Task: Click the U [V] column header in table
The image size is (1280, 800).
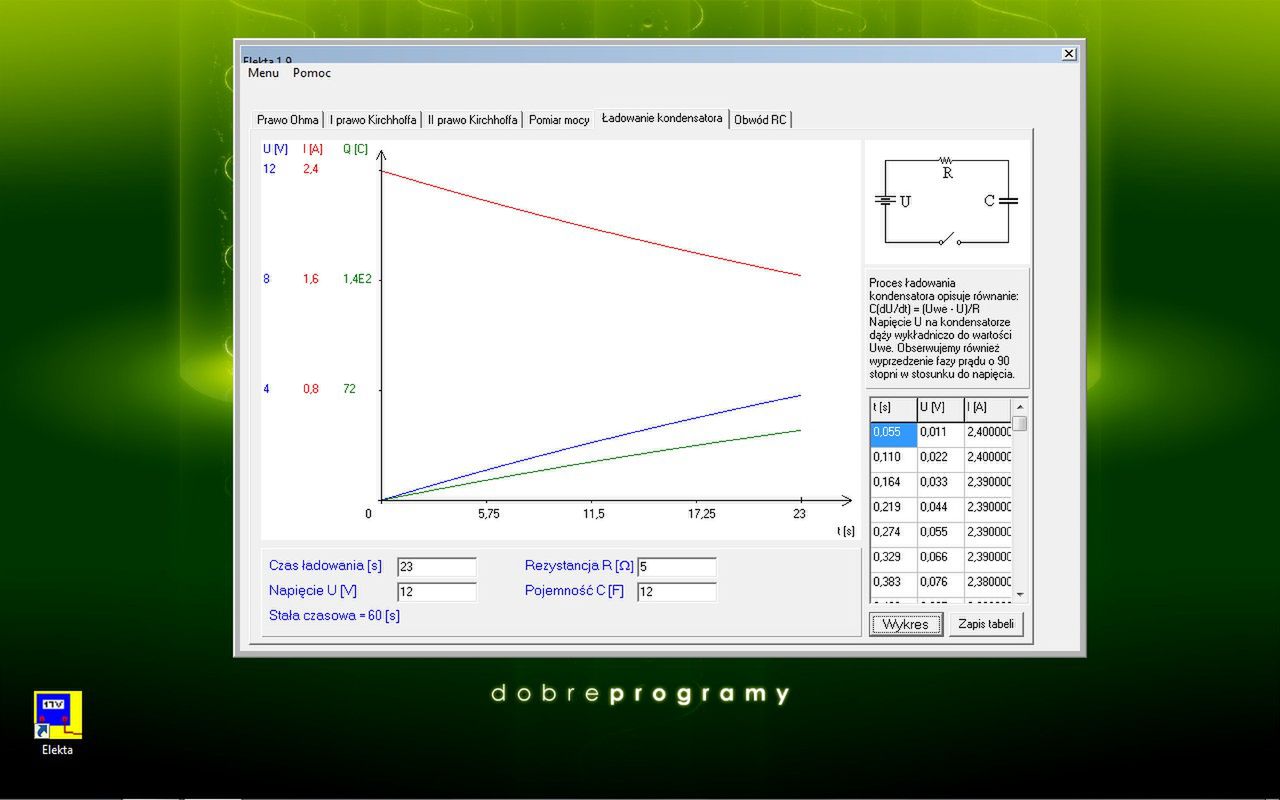Action: 940,408
